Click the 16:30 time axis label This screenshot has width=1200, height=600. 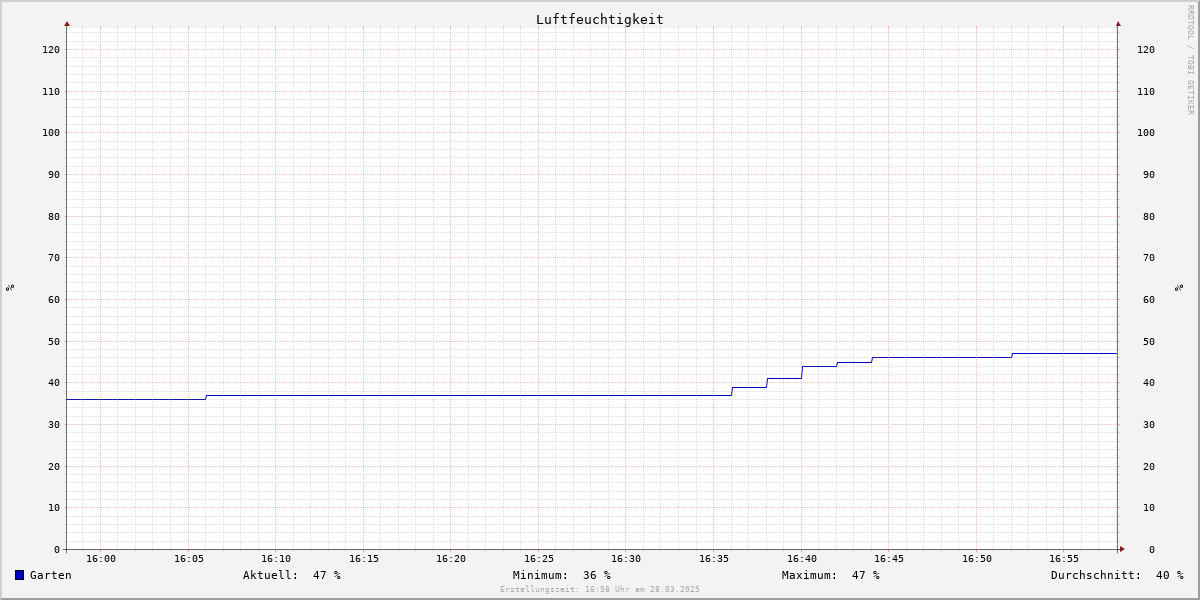point(626,559)
